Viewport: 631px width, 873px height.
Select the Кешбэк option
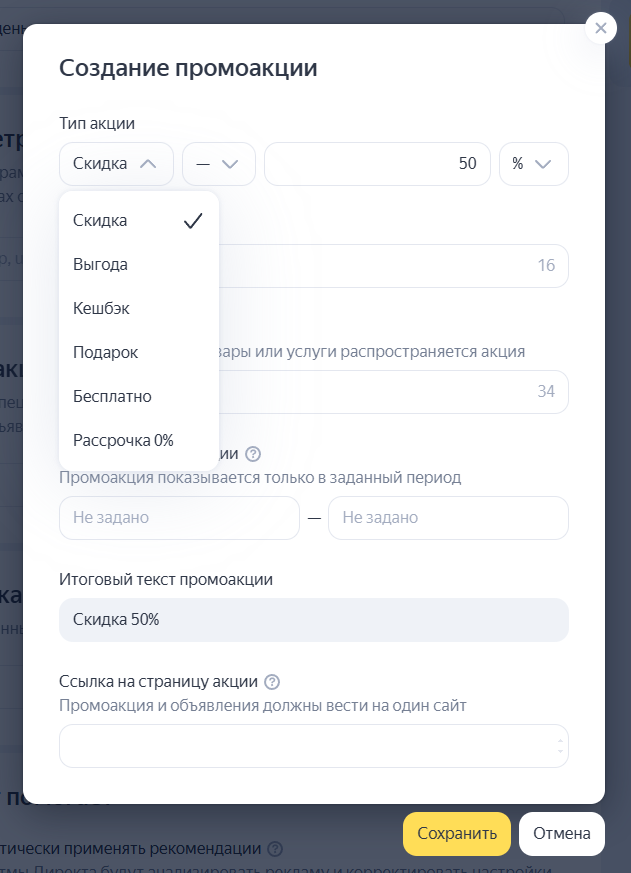pos(101,309)
